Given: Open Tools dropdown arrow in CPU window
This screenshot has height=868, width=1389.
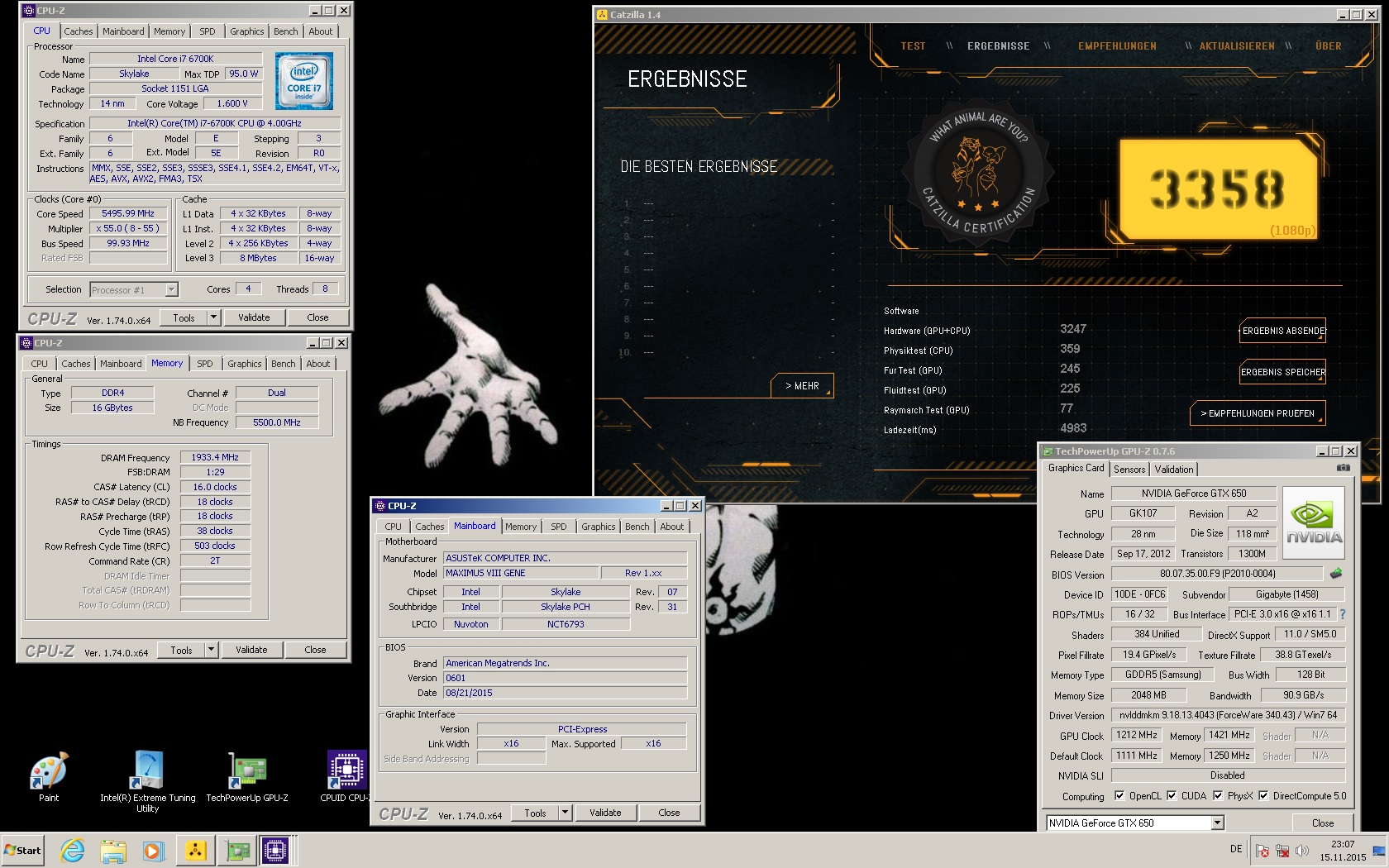Looking at the screenshot, I should [213, 317].
